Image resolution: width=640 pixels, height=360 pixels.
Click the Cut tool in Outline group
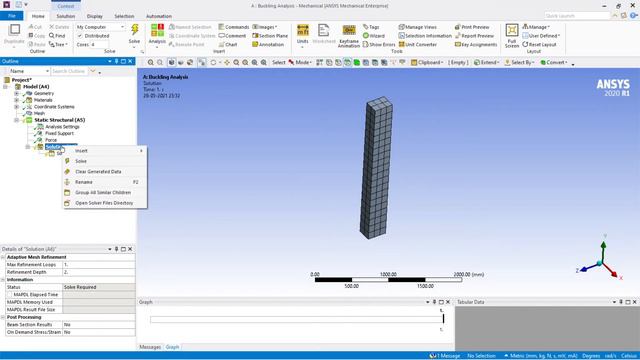point(35,27)
